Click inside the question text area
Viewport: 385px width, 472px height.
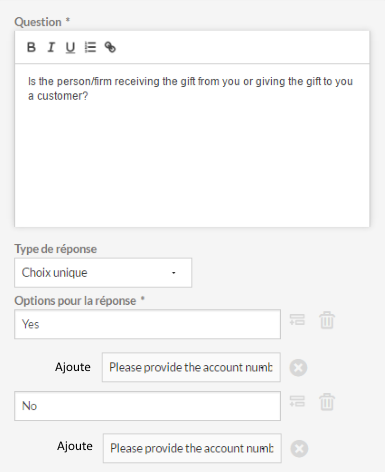pyautogui.click(x=192, y=145)
